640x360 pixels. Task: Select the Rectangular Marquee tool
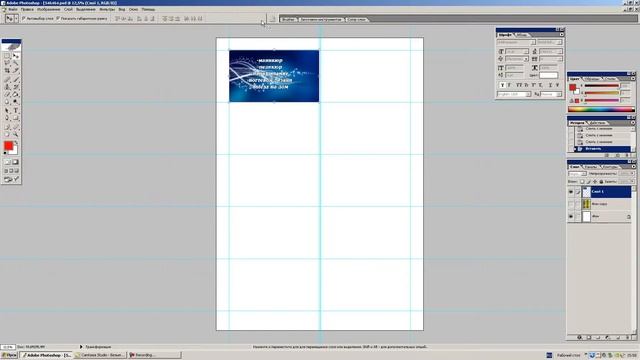(x=7, y=56)
